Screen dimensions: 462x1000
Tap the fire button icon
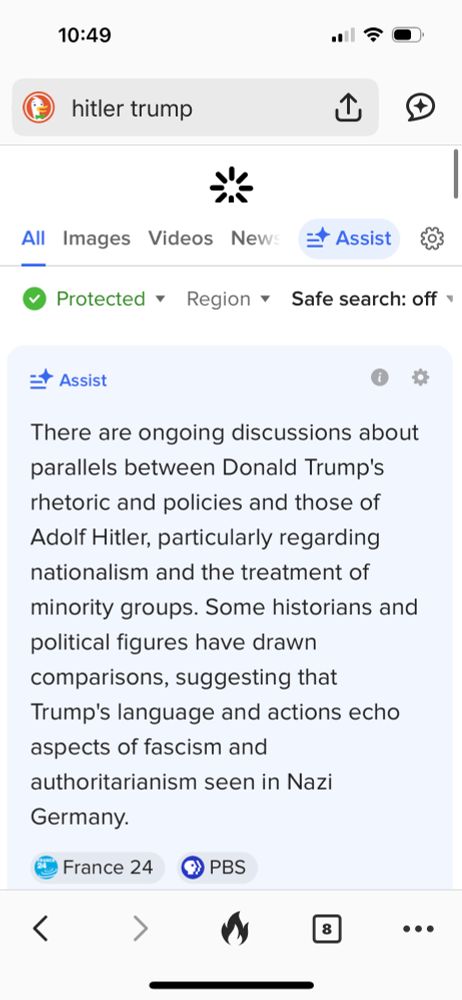[235, 929]
